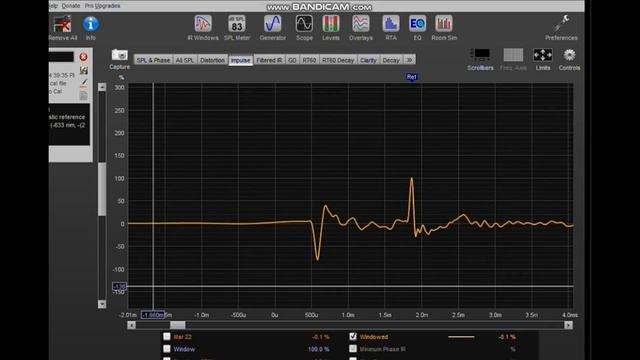The width and height of the screenshot is (640, 360).
Task: Click the Capture camera icon
Action: [120, 55]
